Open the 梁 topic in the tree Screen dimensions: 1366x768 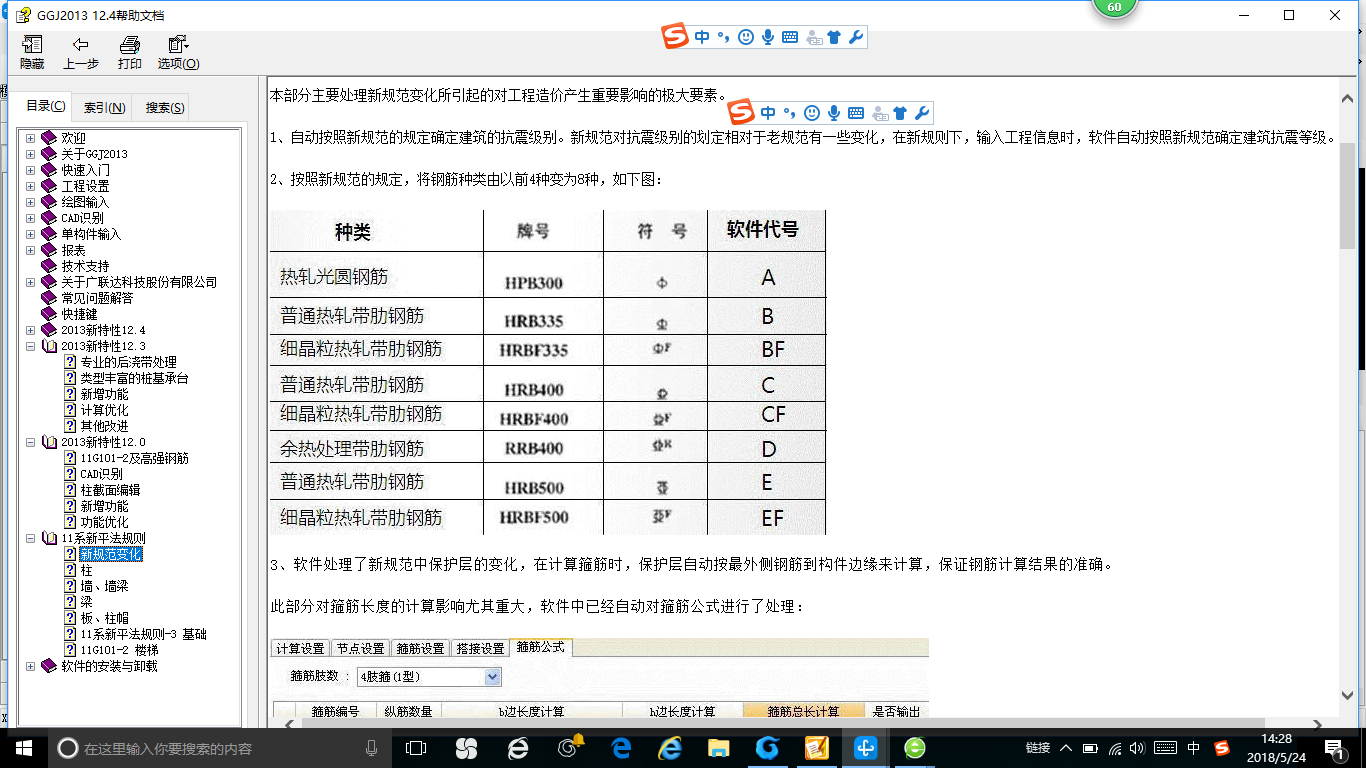pyautogui.click(x=86, y=602)
